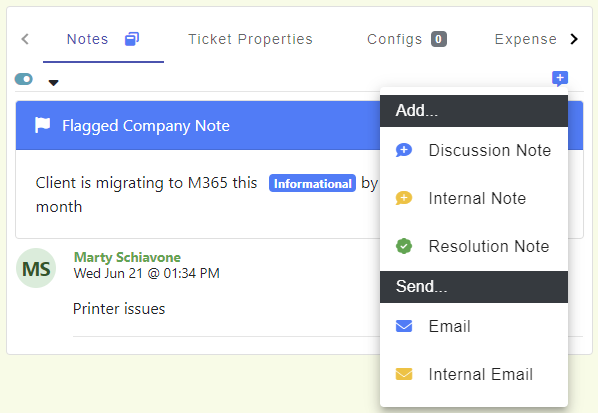Click the blue Email envelope icon

click(x=404, y=326)
